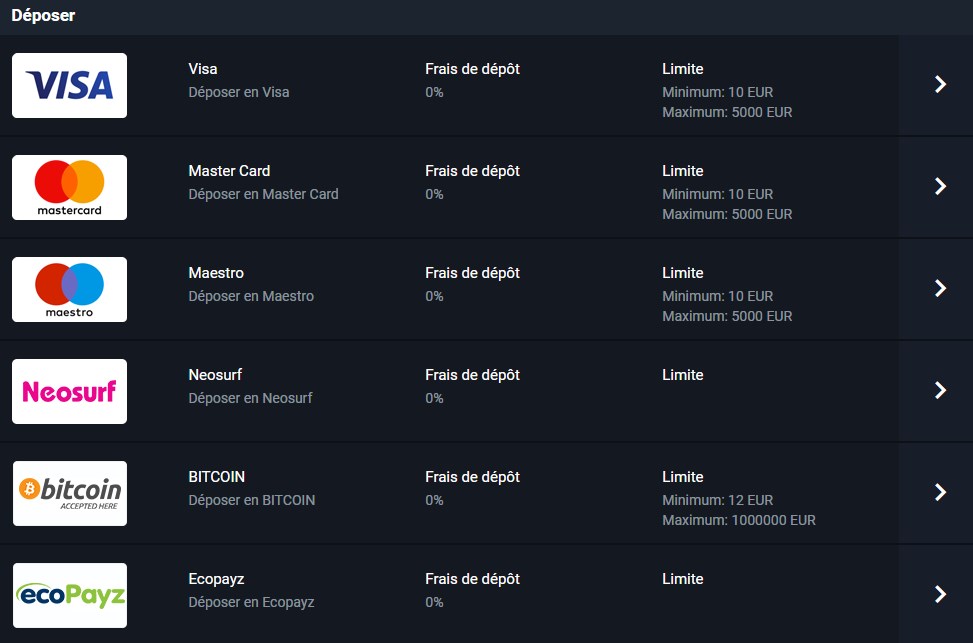Click the Neosurf row chevron arrow
The height and width of the screenshot is (643, 973).
coord(939,391)
